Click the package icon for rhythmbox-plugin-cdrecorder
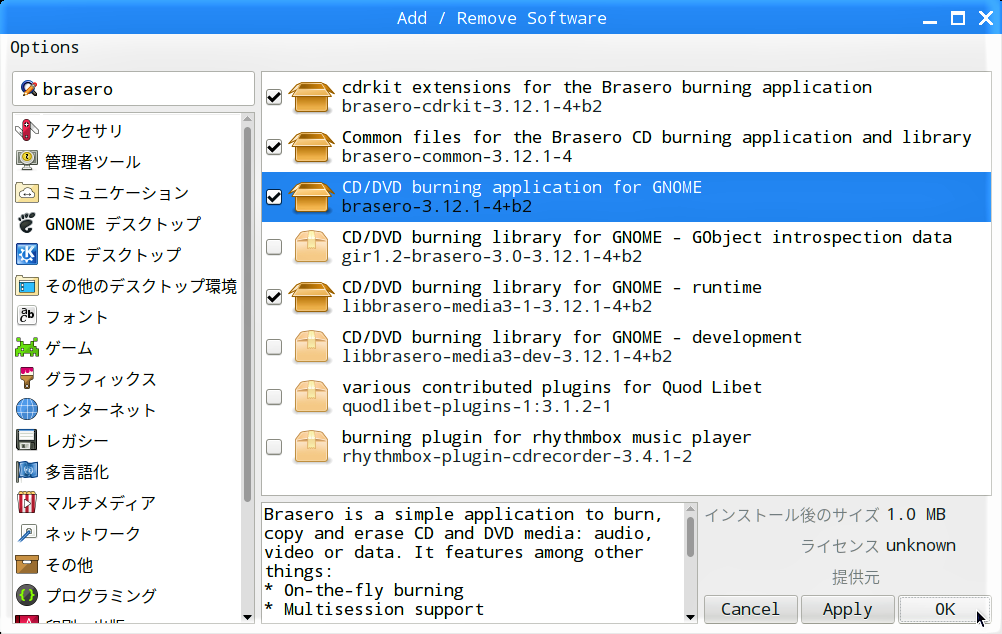 (x=311, y=447)
